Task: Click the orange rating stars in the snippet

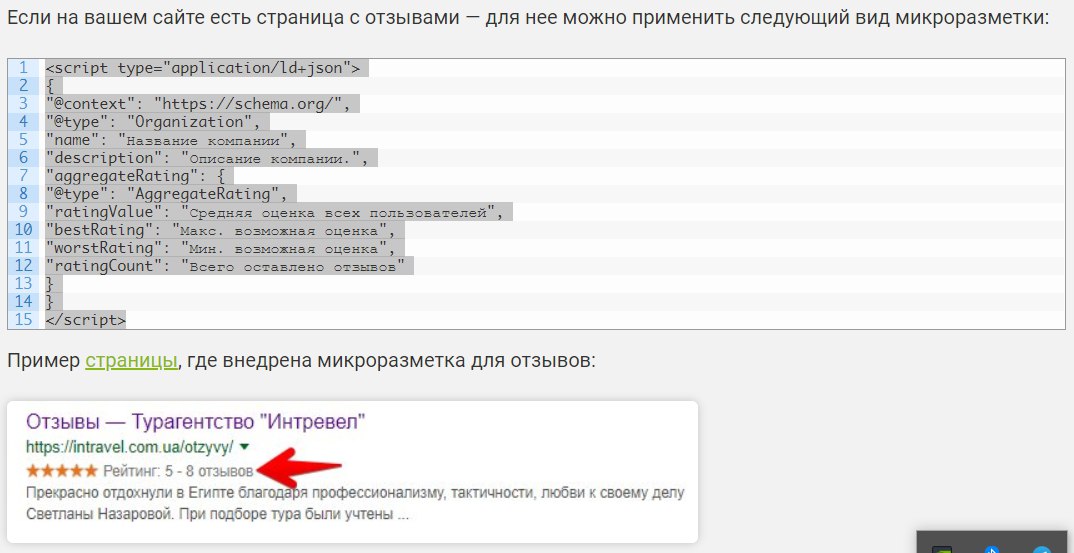Action: (x=62, y=470)
